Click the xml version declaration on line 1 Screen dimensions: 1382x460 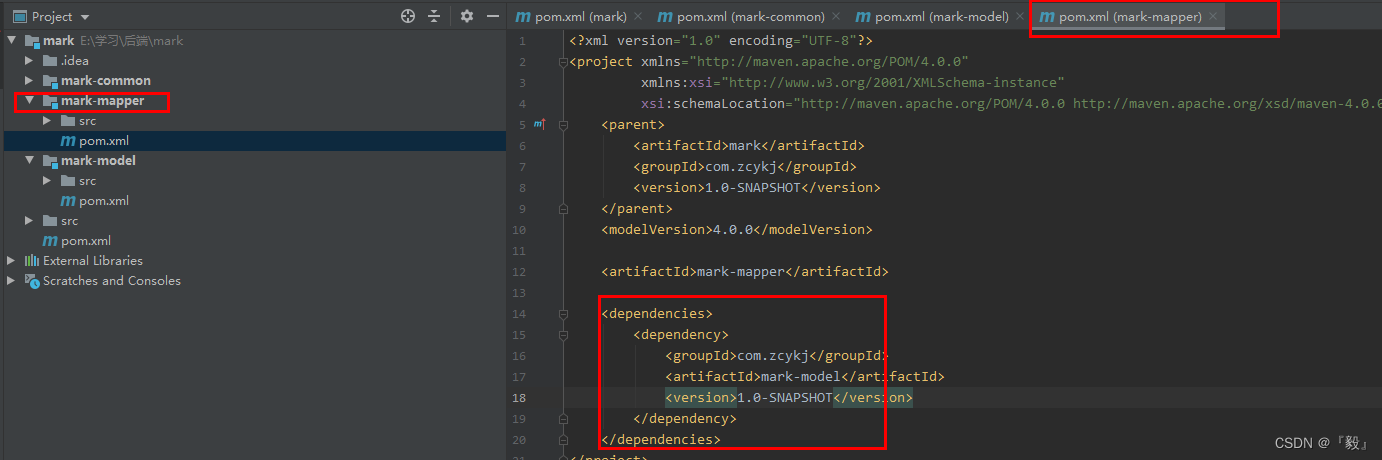(x=722, y=40)
